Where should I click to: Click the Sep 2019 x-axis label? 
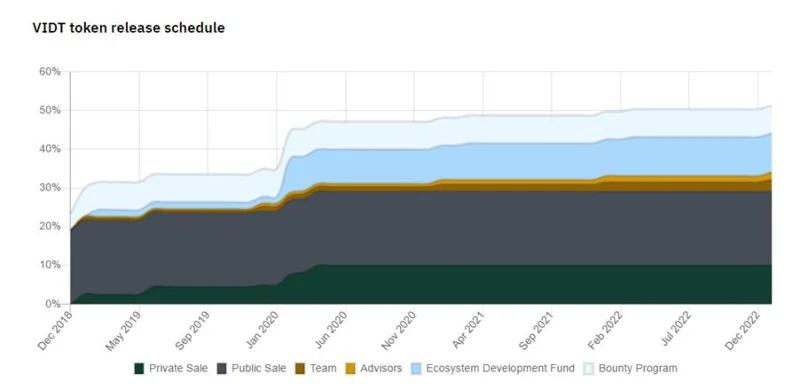[192, 331]
